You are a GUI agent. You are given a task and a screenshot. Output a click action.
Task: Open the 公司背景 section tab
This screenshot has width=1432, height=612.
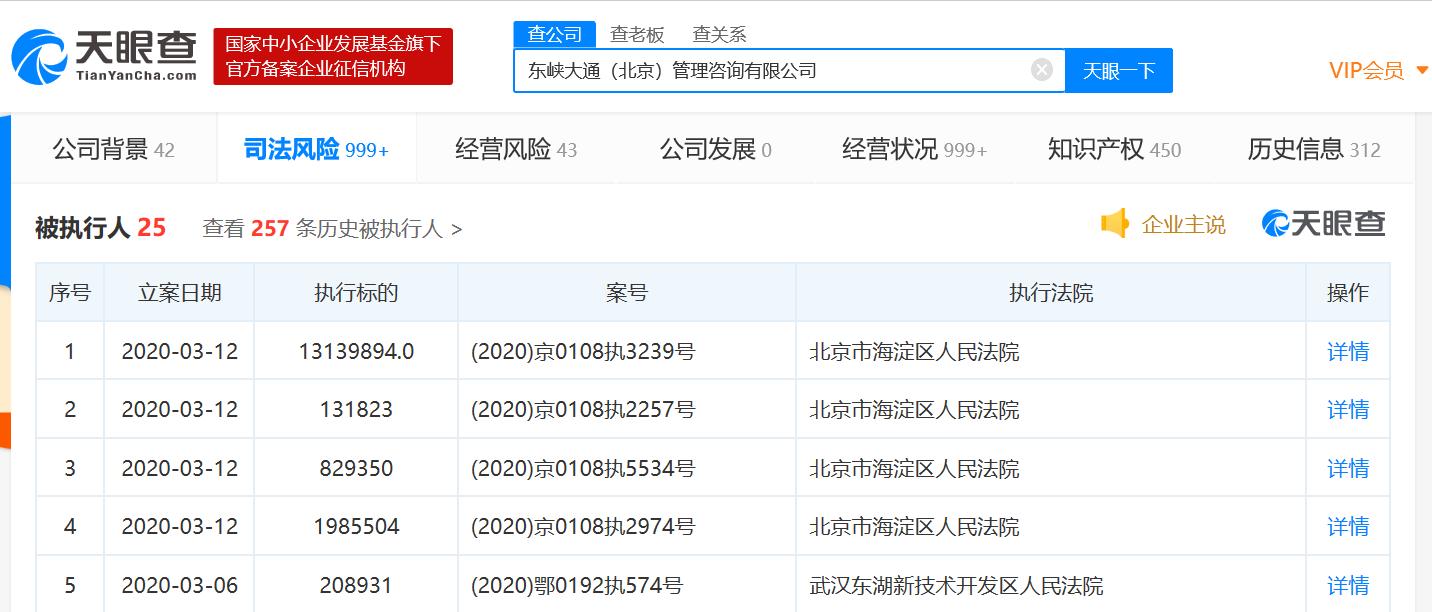point(113,150)
